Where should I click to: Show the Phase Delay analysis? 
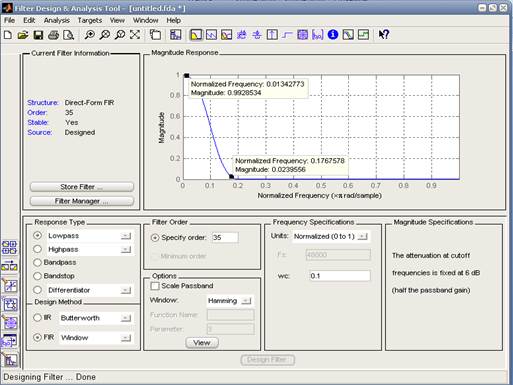257,35
